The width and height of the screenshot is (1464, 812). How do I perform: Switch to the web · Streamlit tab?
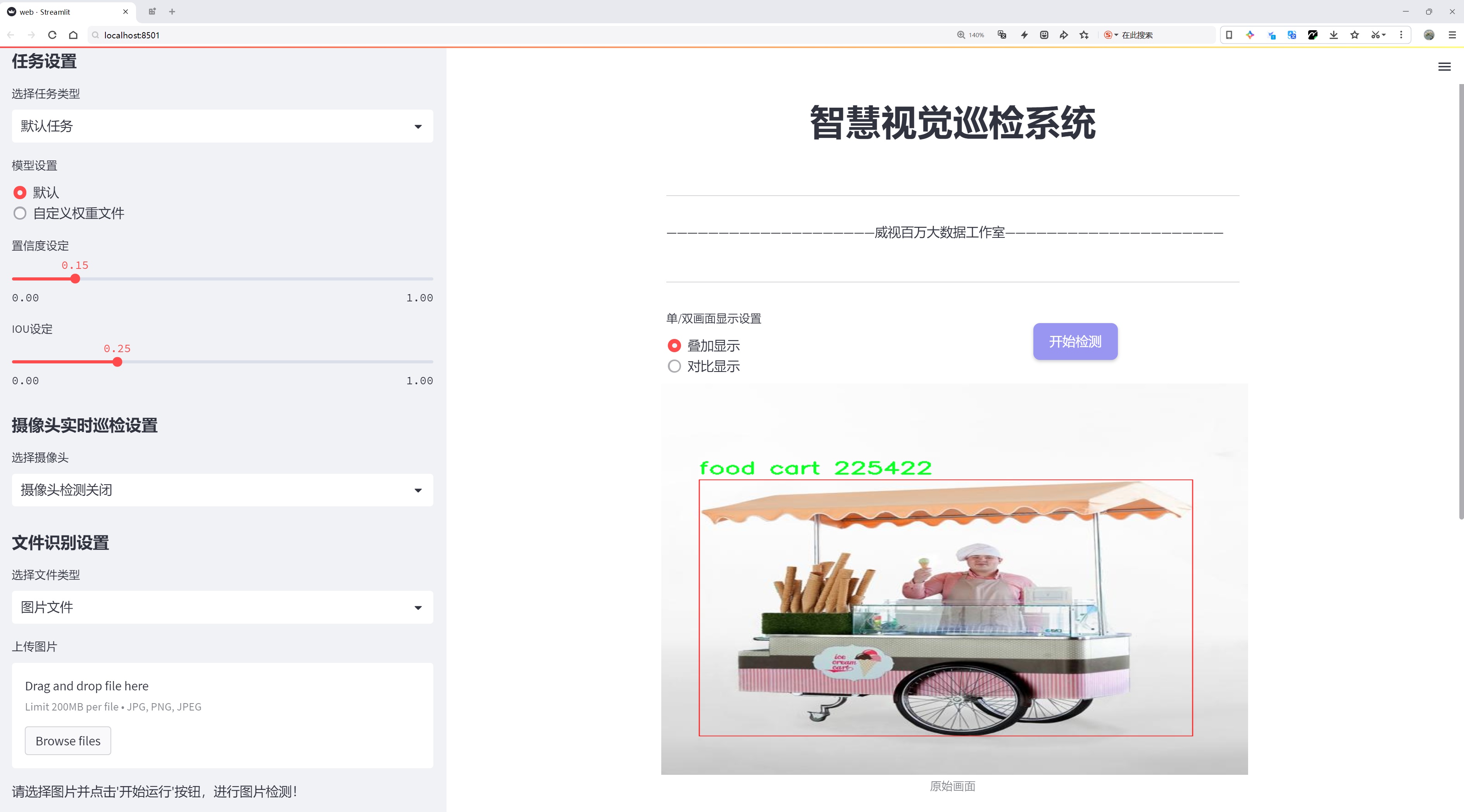coord(67,11)
